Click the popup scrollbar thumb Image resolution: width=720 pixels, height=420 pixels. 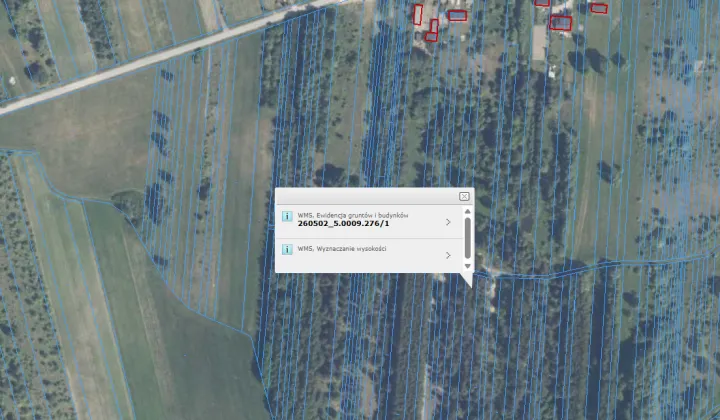point(467,238)
